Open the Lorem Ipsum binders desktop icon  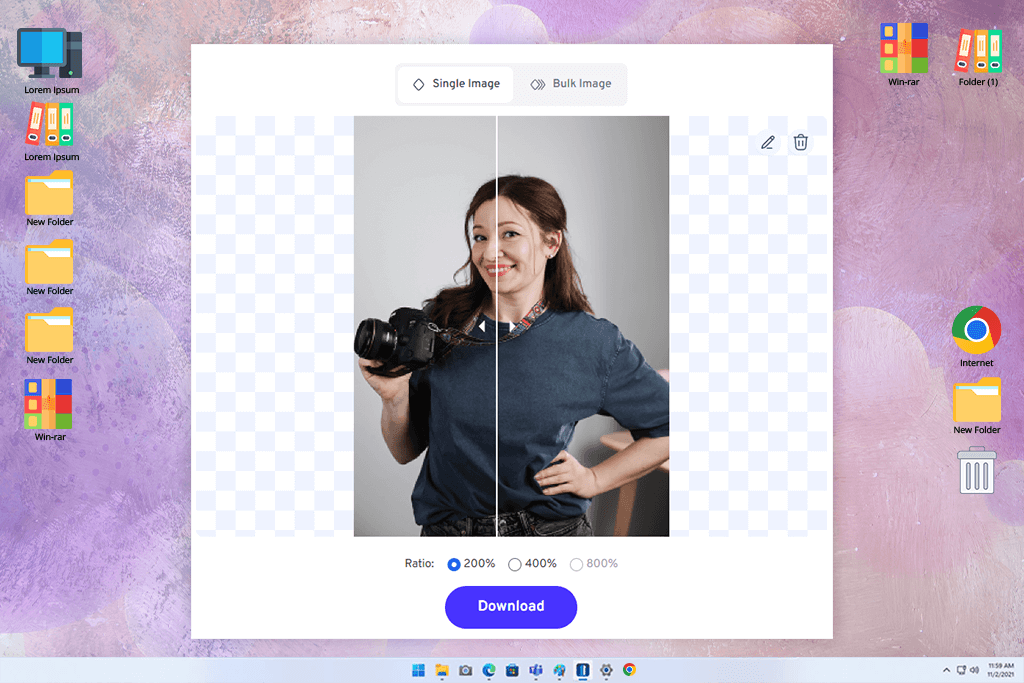[x=51, y=131]
